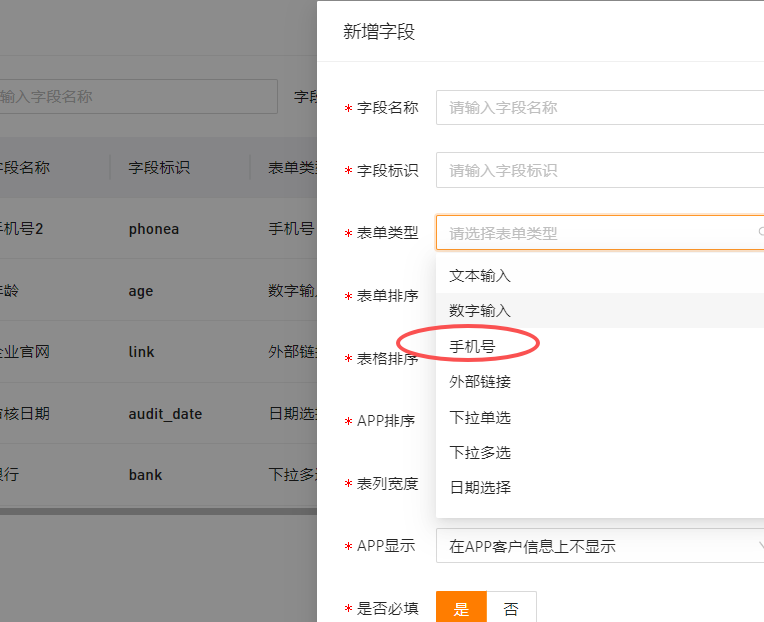Viewport: 764px width, 622px height.
Task: Click the 字段名称 input in the dialog
Action: 598,108
